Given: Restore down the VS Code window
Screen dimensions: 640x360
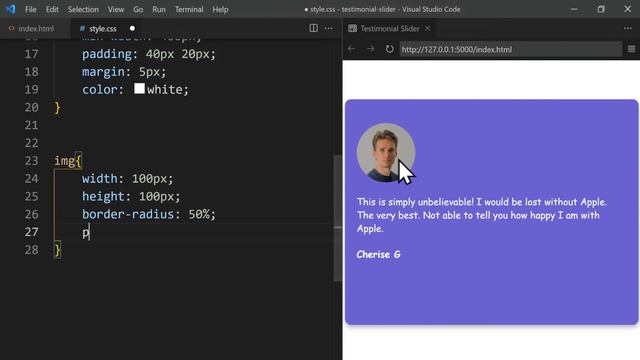Looking at the screenshot, I should (x=601, y=9).
